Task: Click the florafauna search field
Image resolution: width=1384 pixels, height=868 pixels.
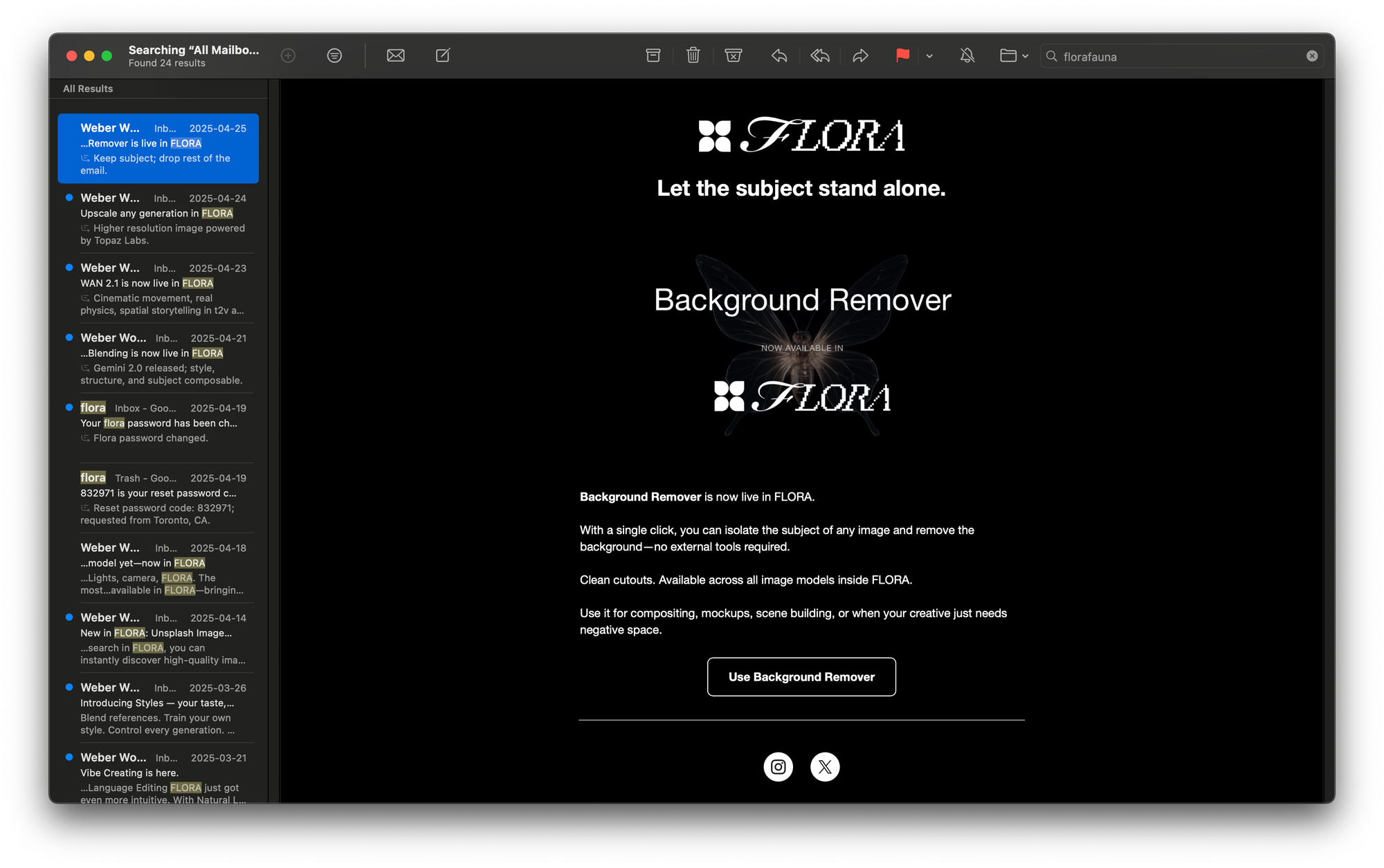Action: 1181,56
